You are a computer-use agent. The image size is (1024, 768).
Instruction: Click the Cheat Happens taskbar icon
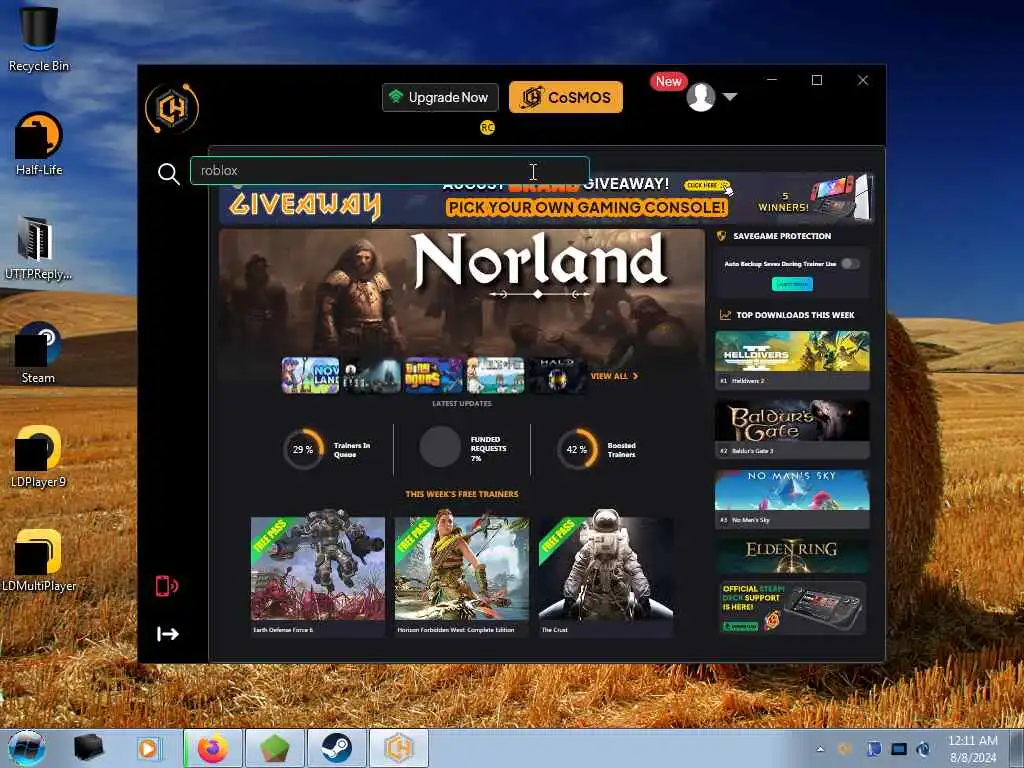[399, 748]
